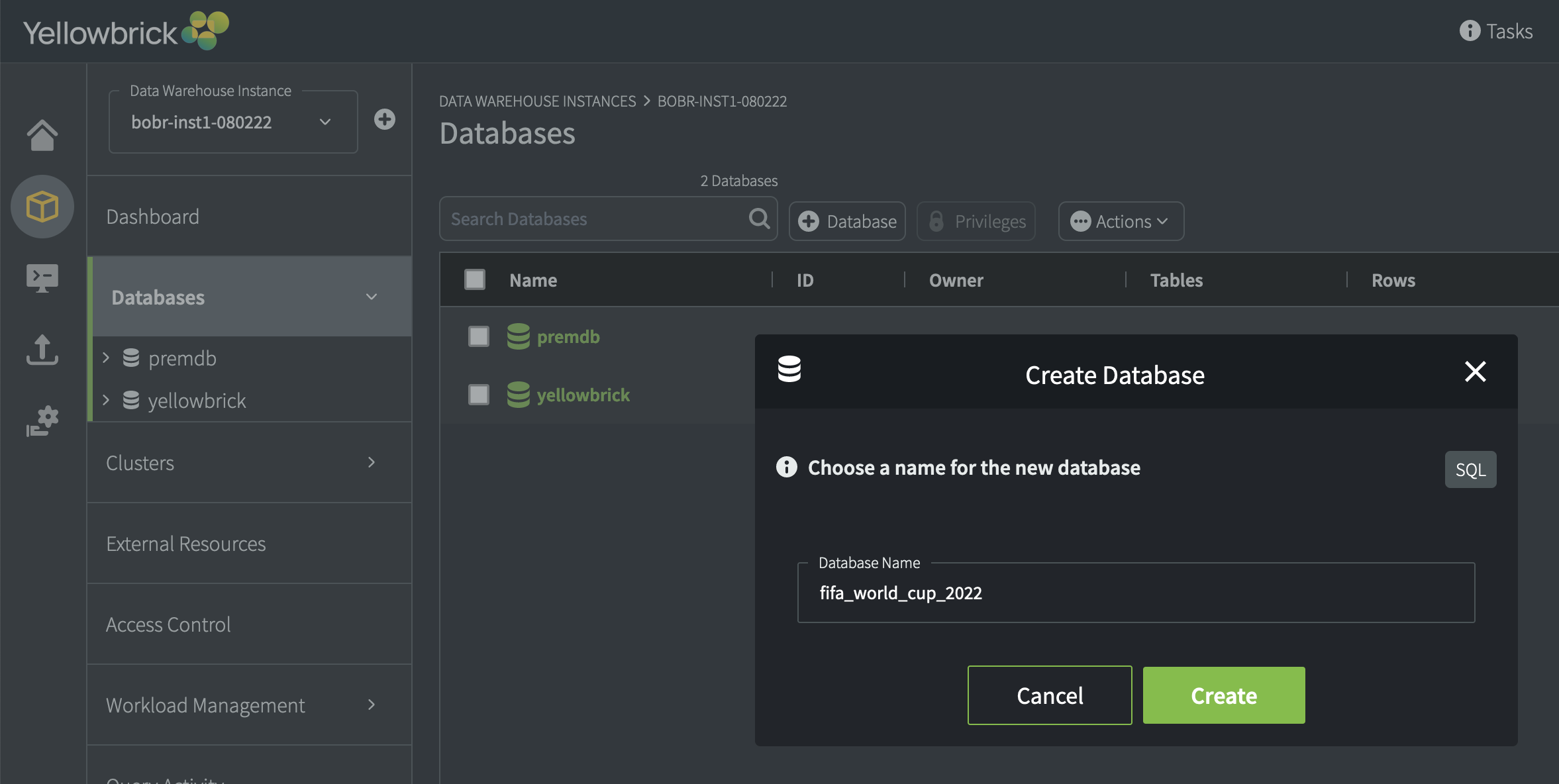Select Access Control menu item
The width and height of the screenshot is (1559, 784).
pos(168,624)
